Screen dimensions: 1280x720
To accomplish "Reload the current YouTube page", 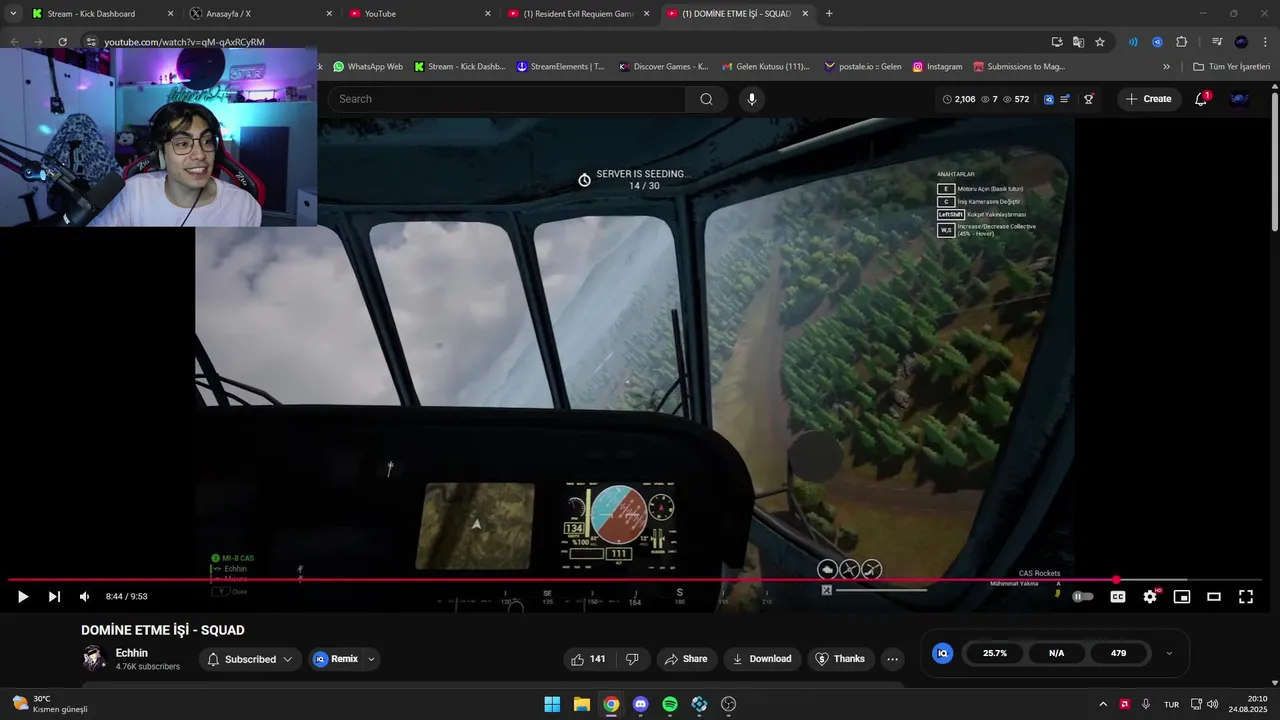I will point(62,42).
